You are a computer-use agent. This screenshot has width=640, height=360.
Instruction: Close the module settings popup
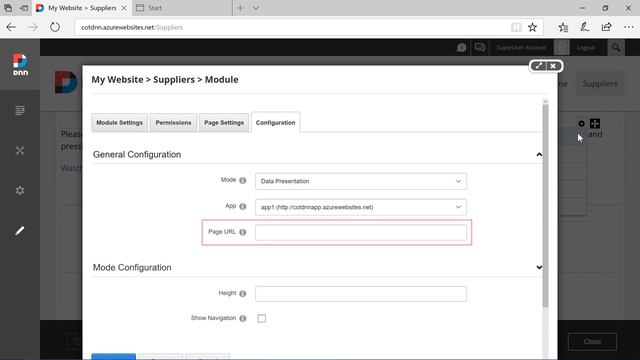click(x=553, y=66)
